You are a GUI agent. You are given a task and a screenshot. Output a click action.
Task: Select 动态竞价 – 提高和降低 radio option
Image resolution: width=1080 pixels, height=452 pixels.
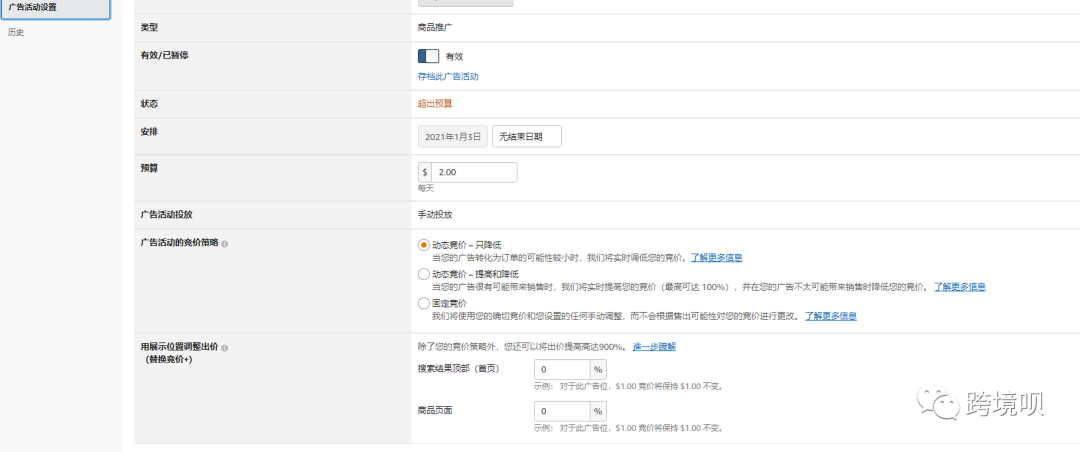click(424, 274)
